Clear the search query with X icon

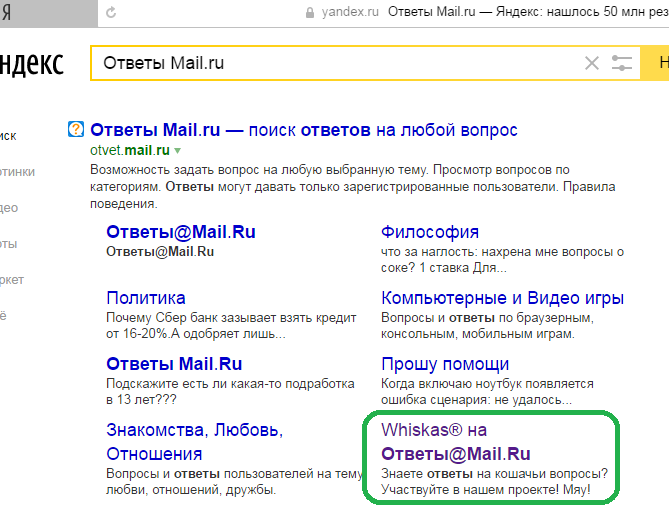(592, 63)
